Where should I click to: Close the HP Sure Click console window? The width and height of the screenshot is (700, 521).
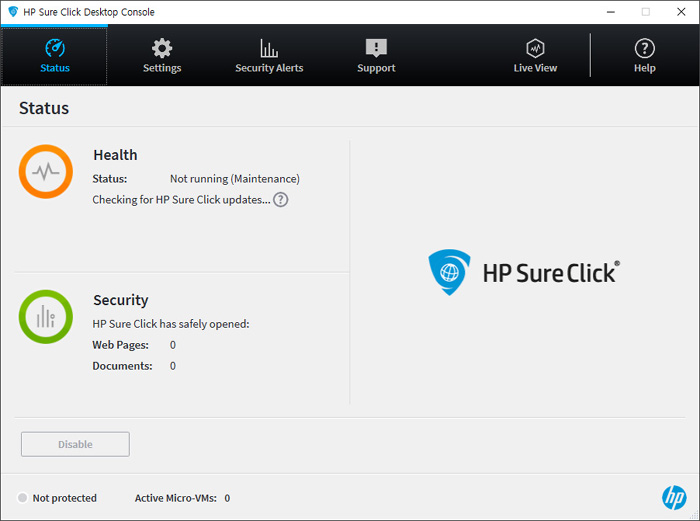tap(681, 12)
